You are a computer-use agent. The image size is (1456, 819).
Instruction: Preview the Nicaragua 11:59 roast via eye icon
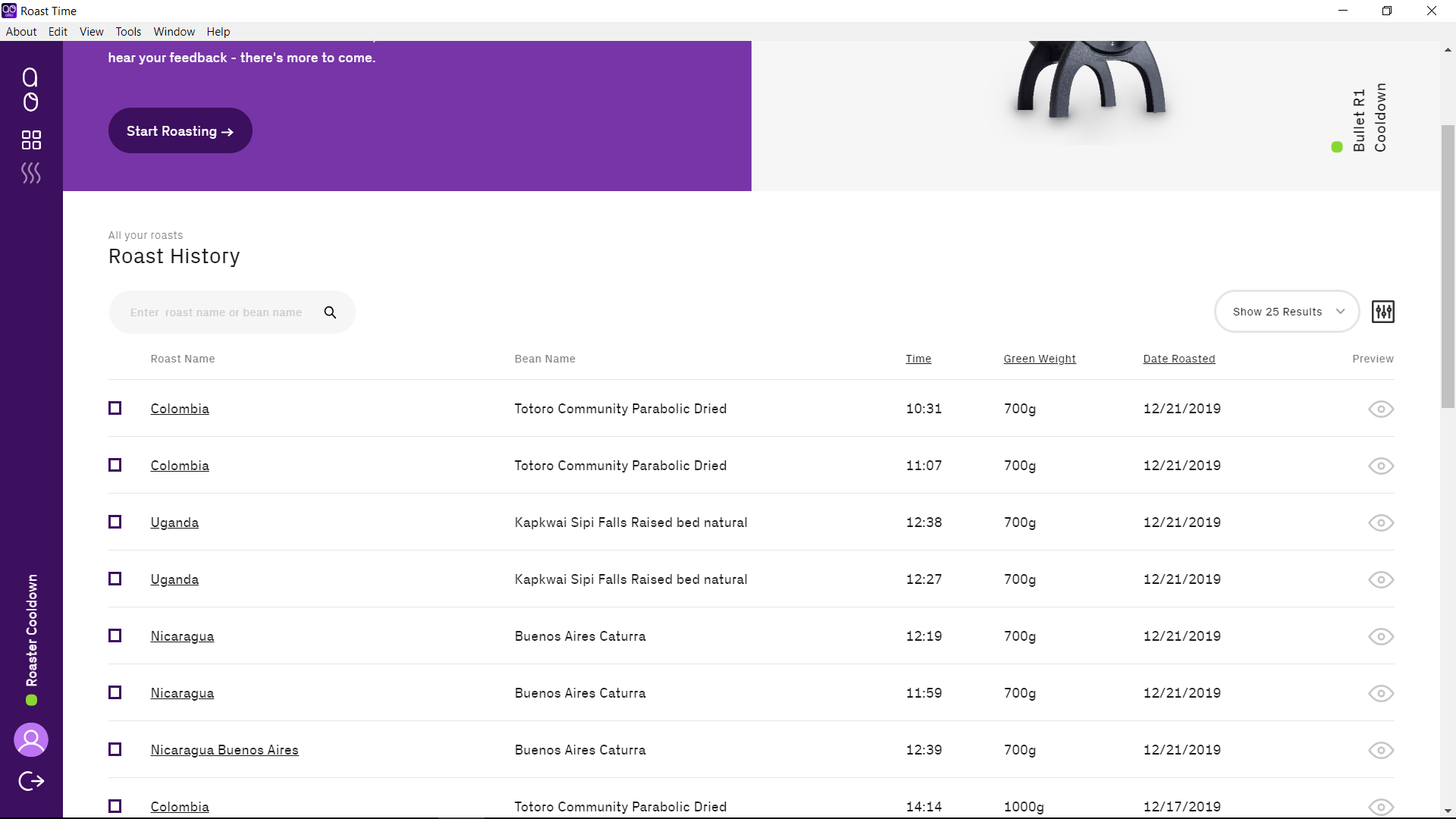tap(1381, 693)
